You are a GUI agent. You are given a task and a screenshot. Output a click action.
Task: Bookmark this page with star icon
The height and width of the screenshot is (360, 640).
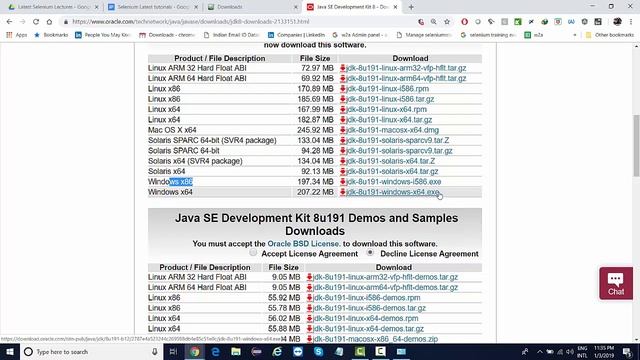click(447, 22)
